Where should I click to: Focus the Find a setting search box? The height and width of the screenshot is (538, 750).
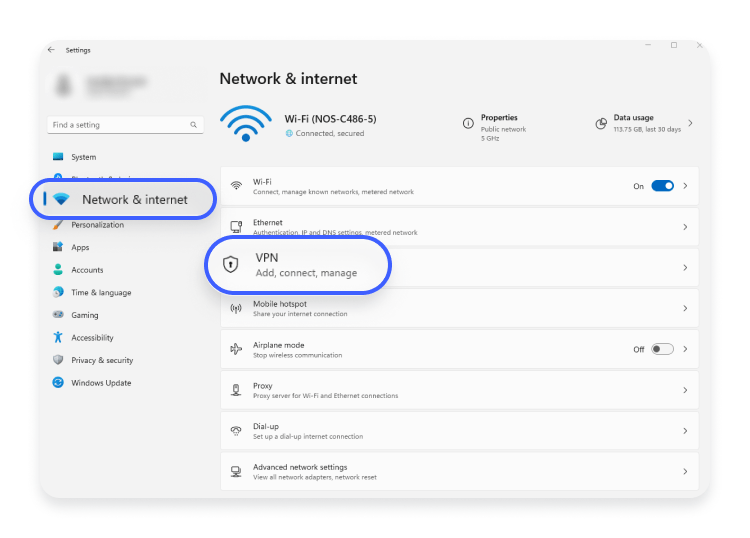pyautogui.click(x=125, y=125)
